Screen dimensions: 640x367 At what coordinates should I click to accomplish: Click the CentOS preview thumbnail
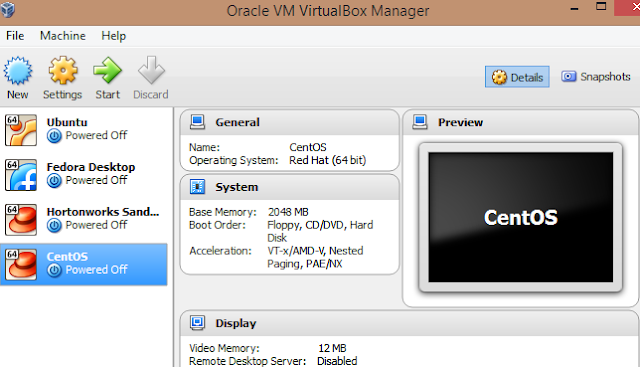520,217
